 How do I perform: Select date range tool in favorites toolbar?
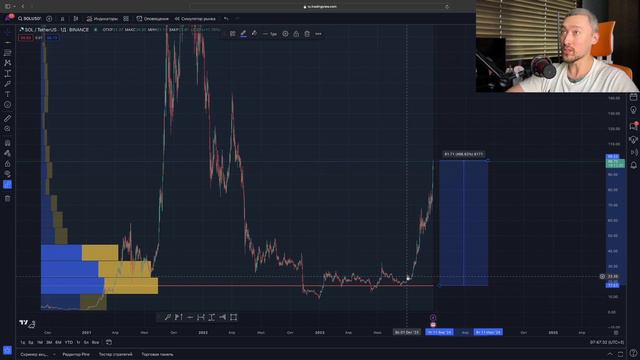(201, 317)
